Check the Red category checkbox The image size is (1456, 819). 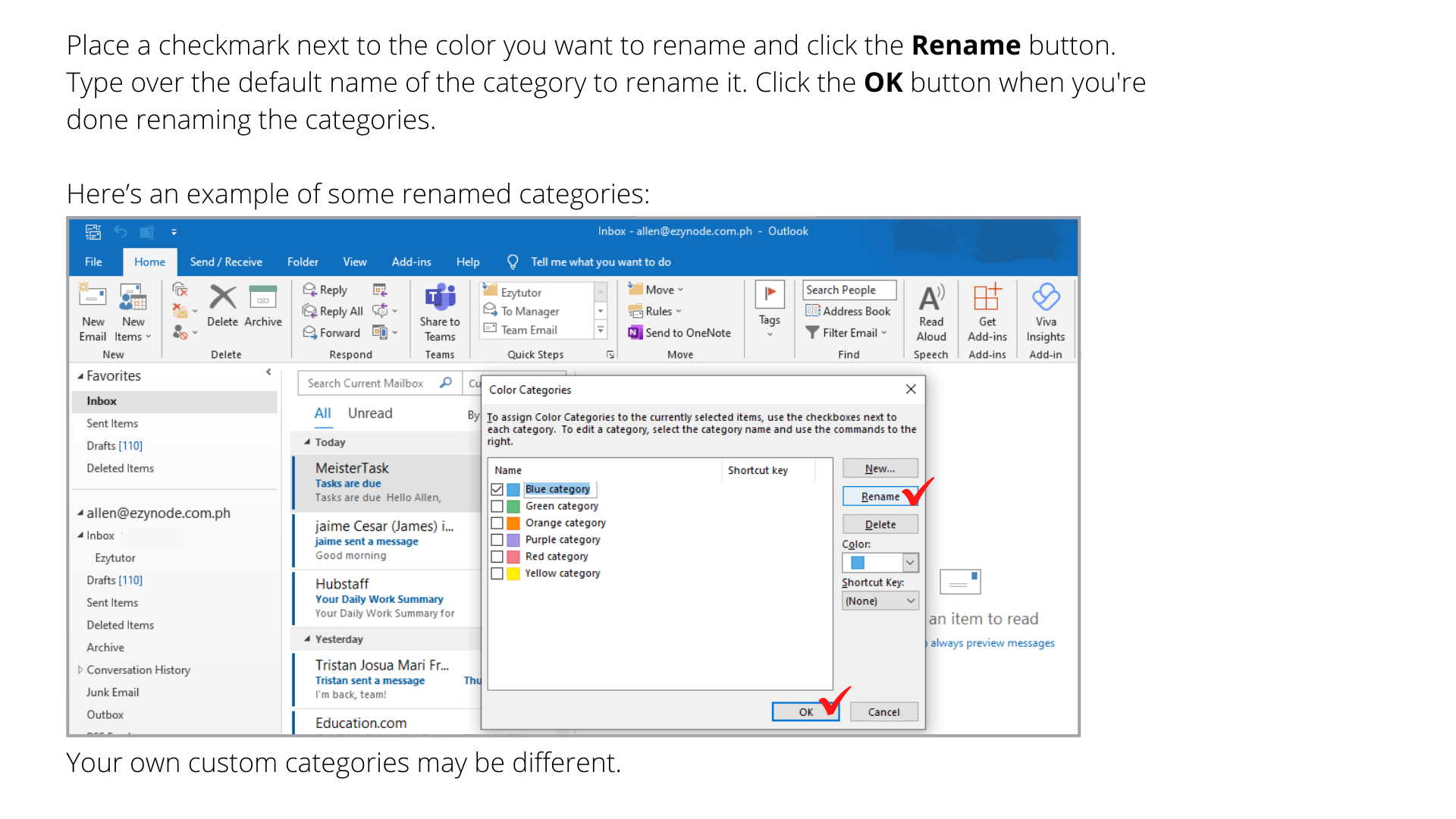[497, 557]
